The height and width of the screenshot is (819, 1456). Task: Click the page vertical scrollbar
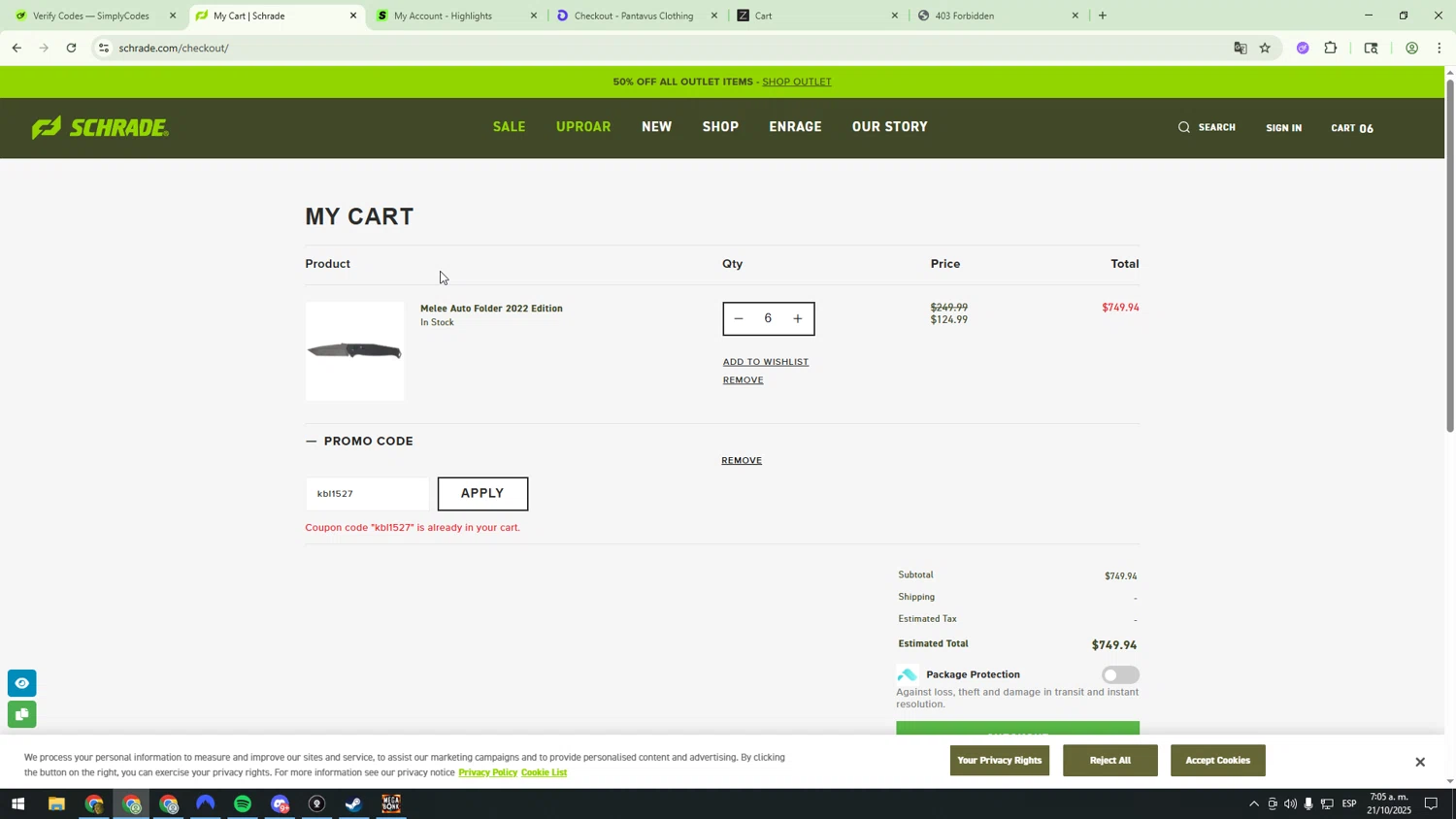coord(1450,257)
